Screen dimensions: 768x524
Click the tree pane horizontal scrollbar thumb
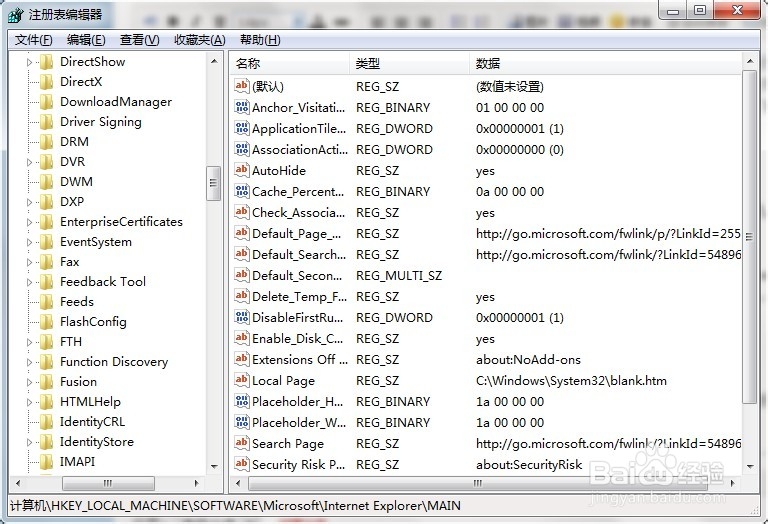108,483
